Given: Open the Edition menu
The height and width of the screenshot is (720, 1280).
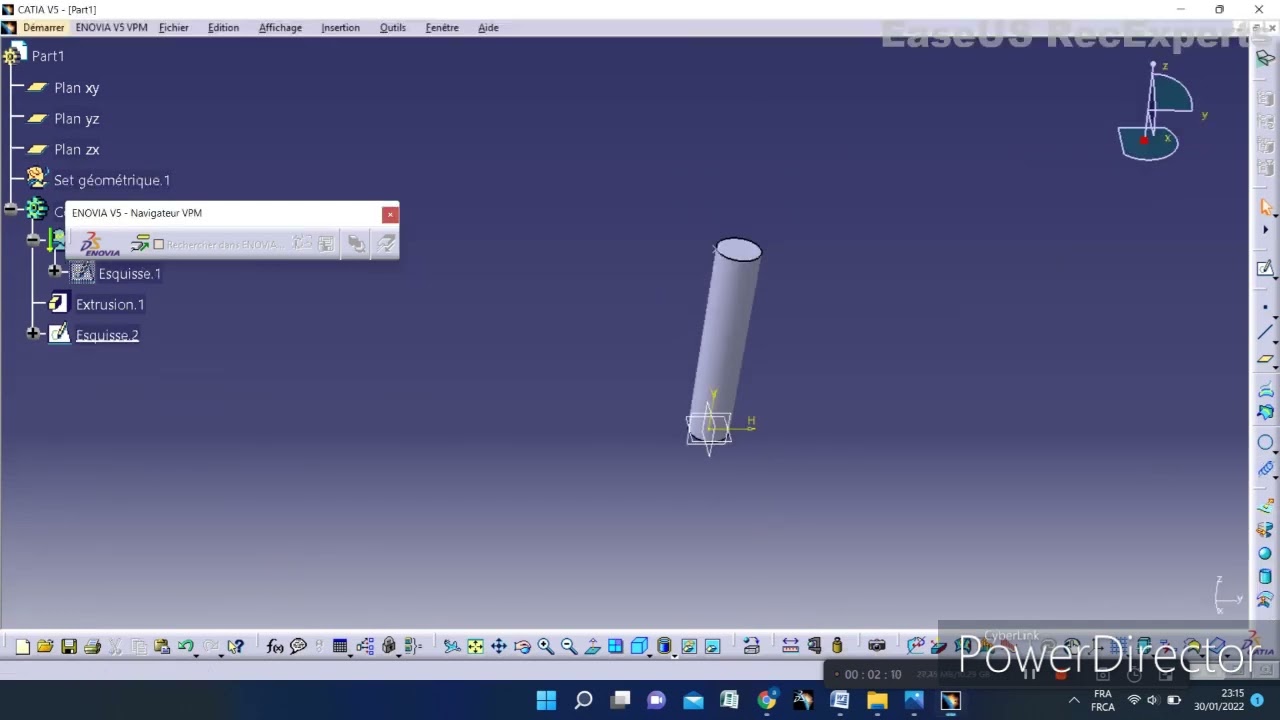Looking at the screenshot, I should click(x=223, y=27).
